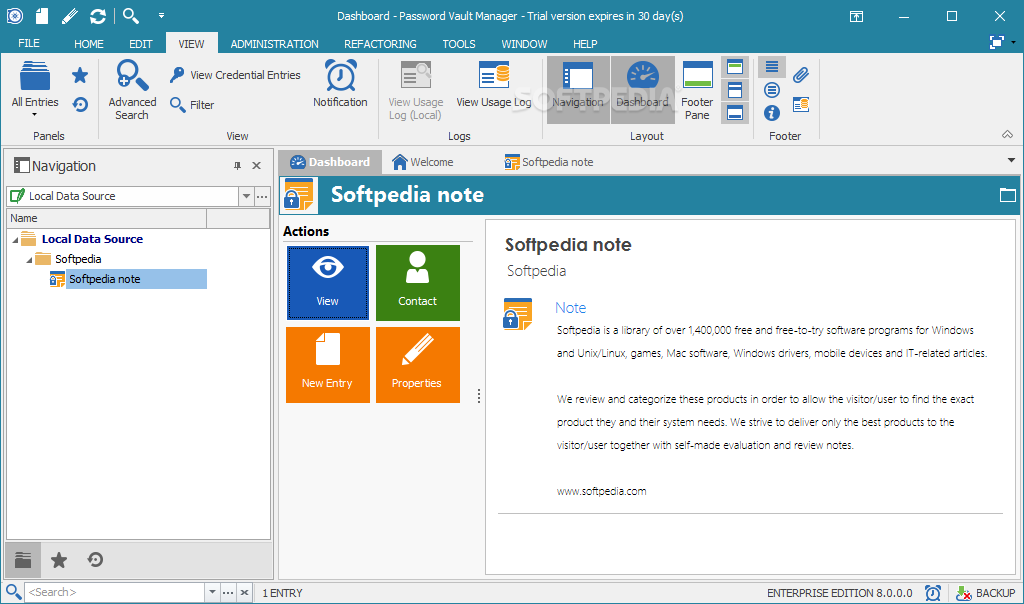Open View Usage Log

[494, 85]
